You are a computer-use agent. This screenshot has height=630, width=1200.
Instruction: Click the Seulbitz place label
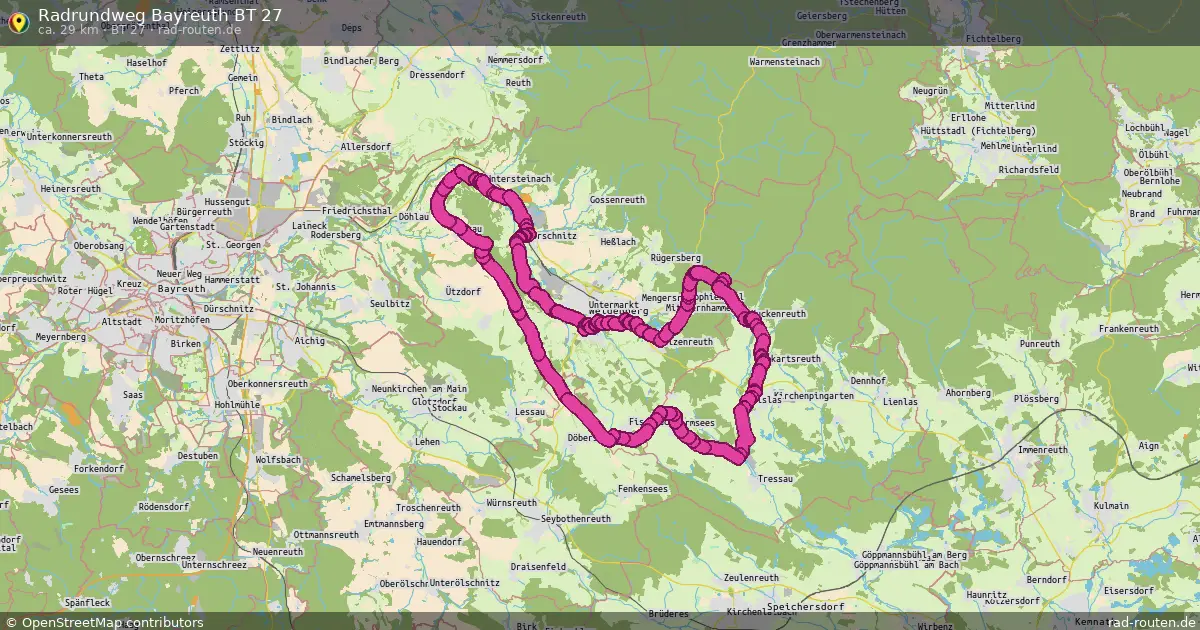390,303
